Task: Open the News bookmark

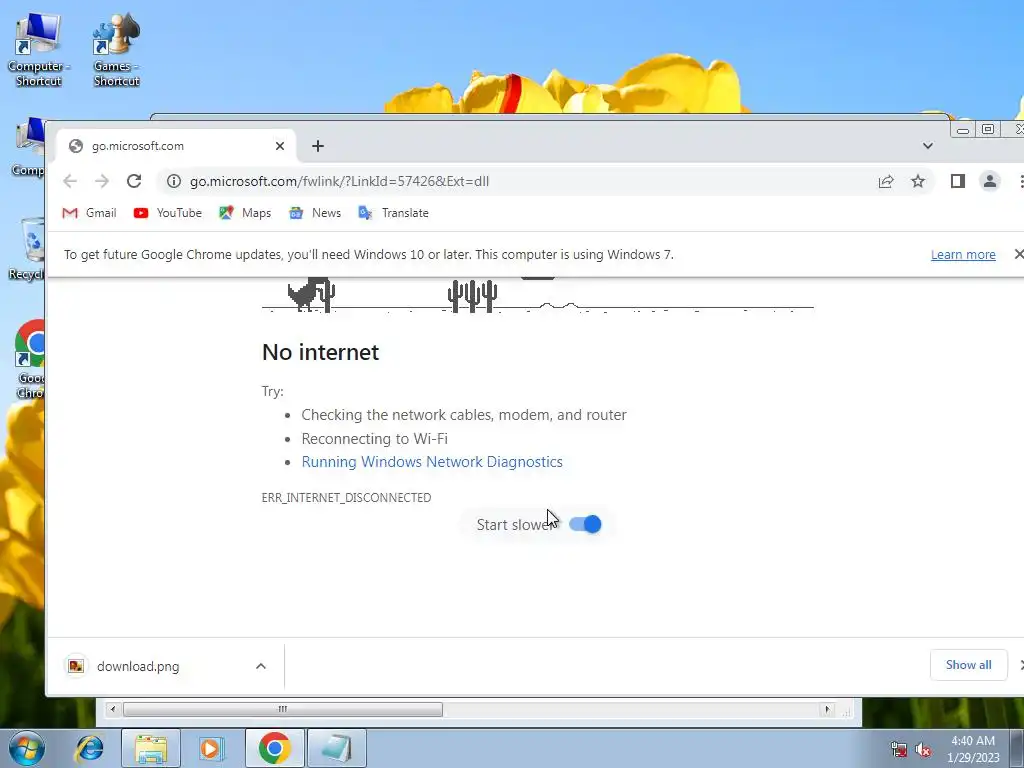Action: click(x=315, y=213)
